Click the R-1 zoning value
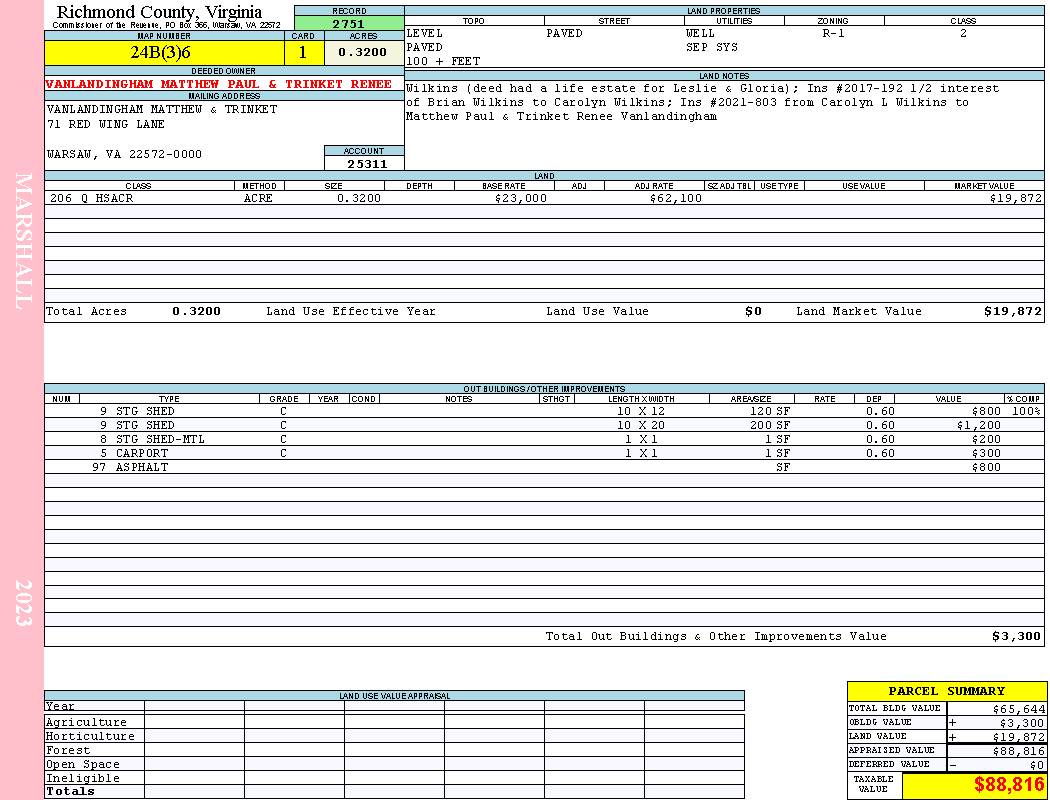 833,33
